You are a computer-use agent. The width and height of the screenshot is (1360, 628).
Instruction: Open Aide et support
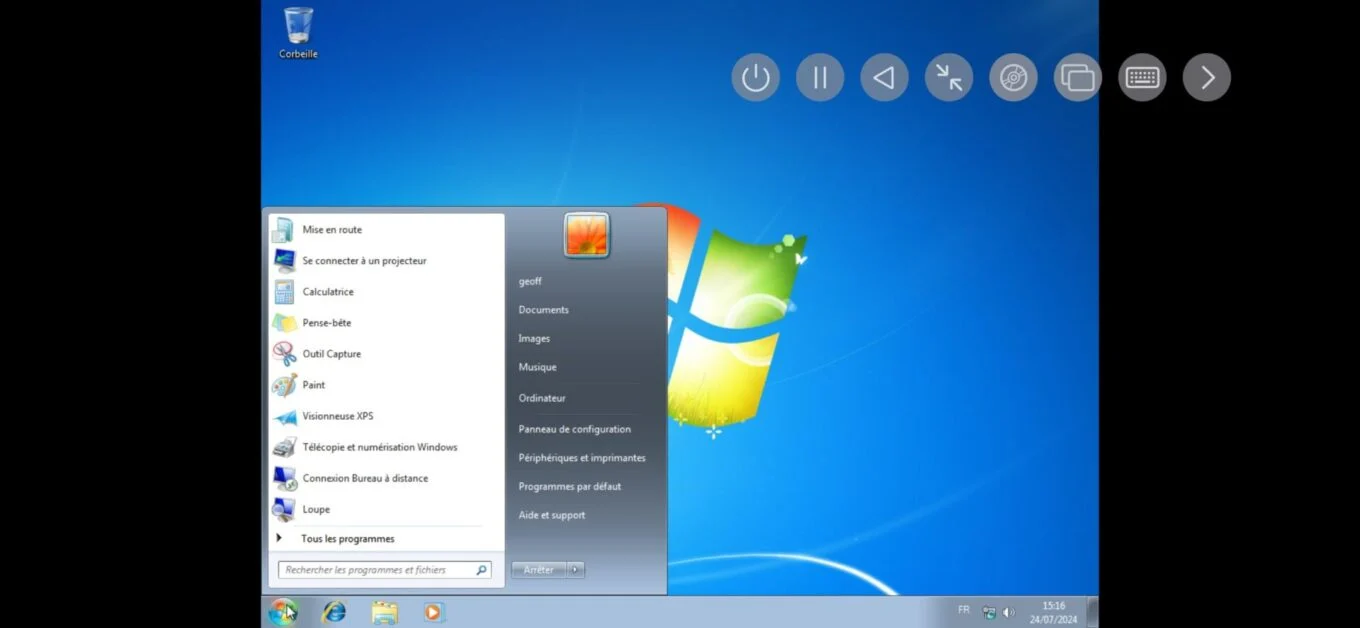pos(552,516)
